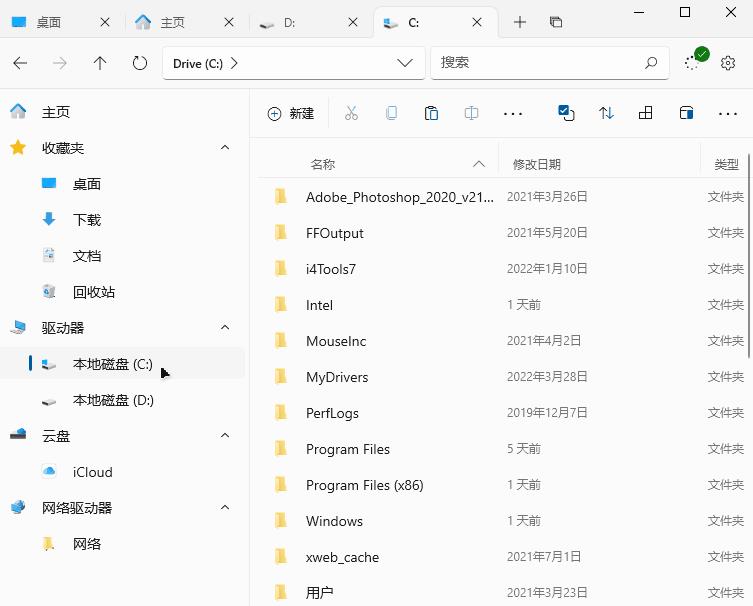Toggle the preview pane icon
Viewport: 753px width, 606px height.
[x=686, y=114]
